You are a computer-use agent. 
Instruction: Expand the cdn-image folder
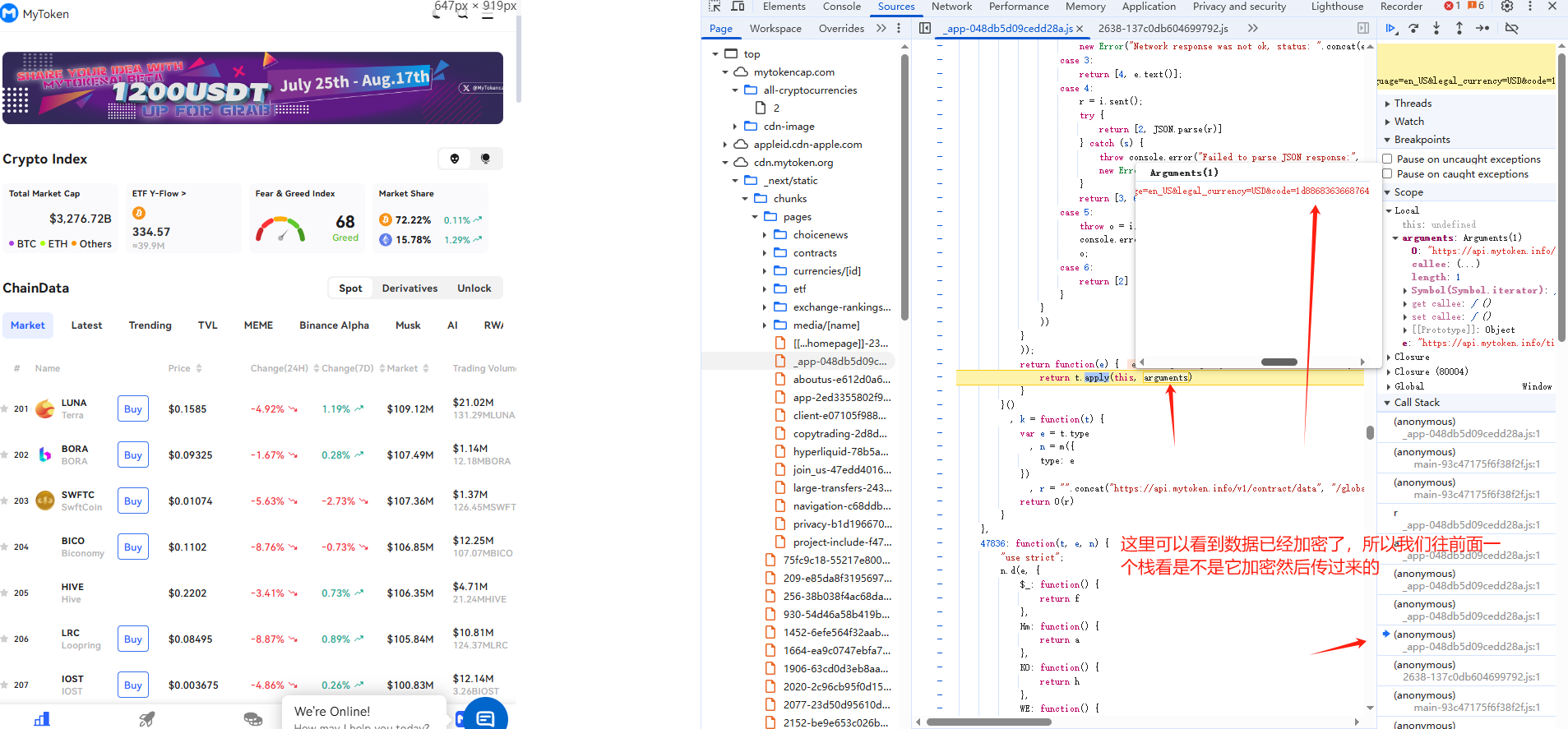(735, 126)
